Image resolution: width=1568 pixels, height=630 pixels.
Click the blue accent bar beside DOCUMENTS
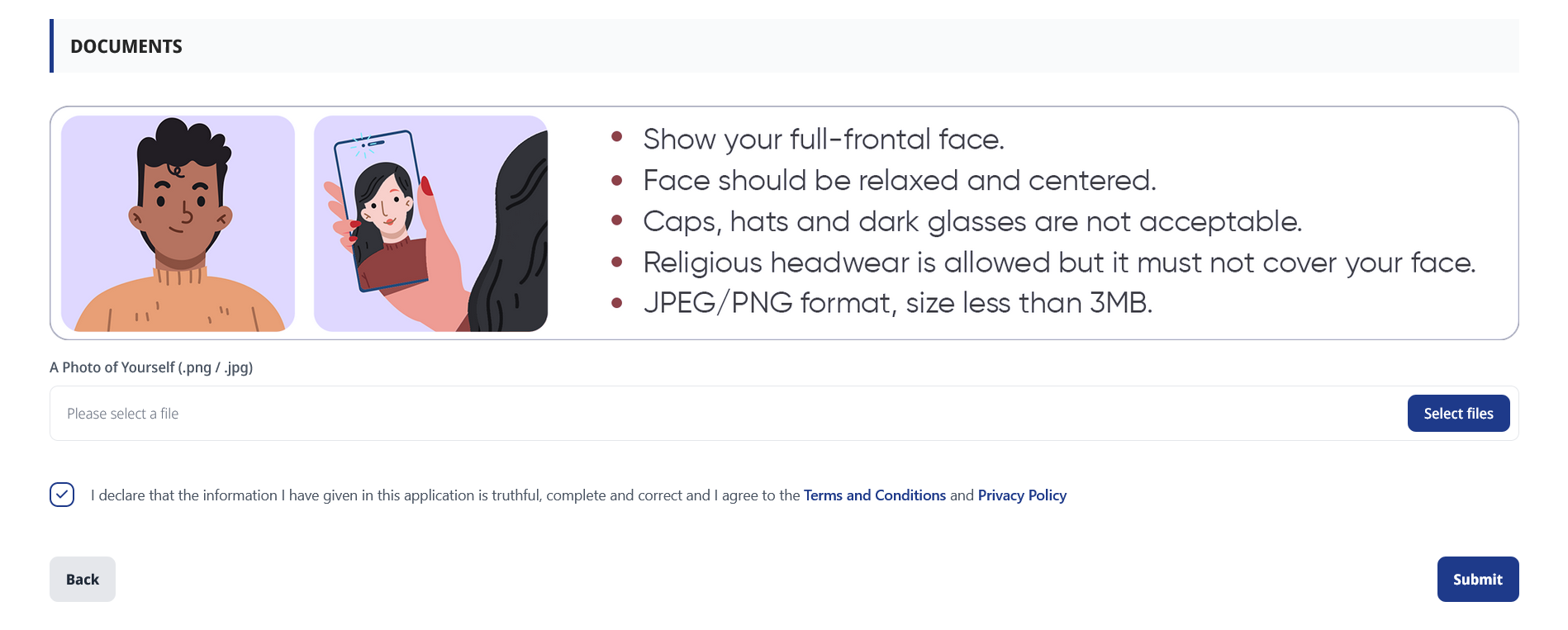(51, 46)
